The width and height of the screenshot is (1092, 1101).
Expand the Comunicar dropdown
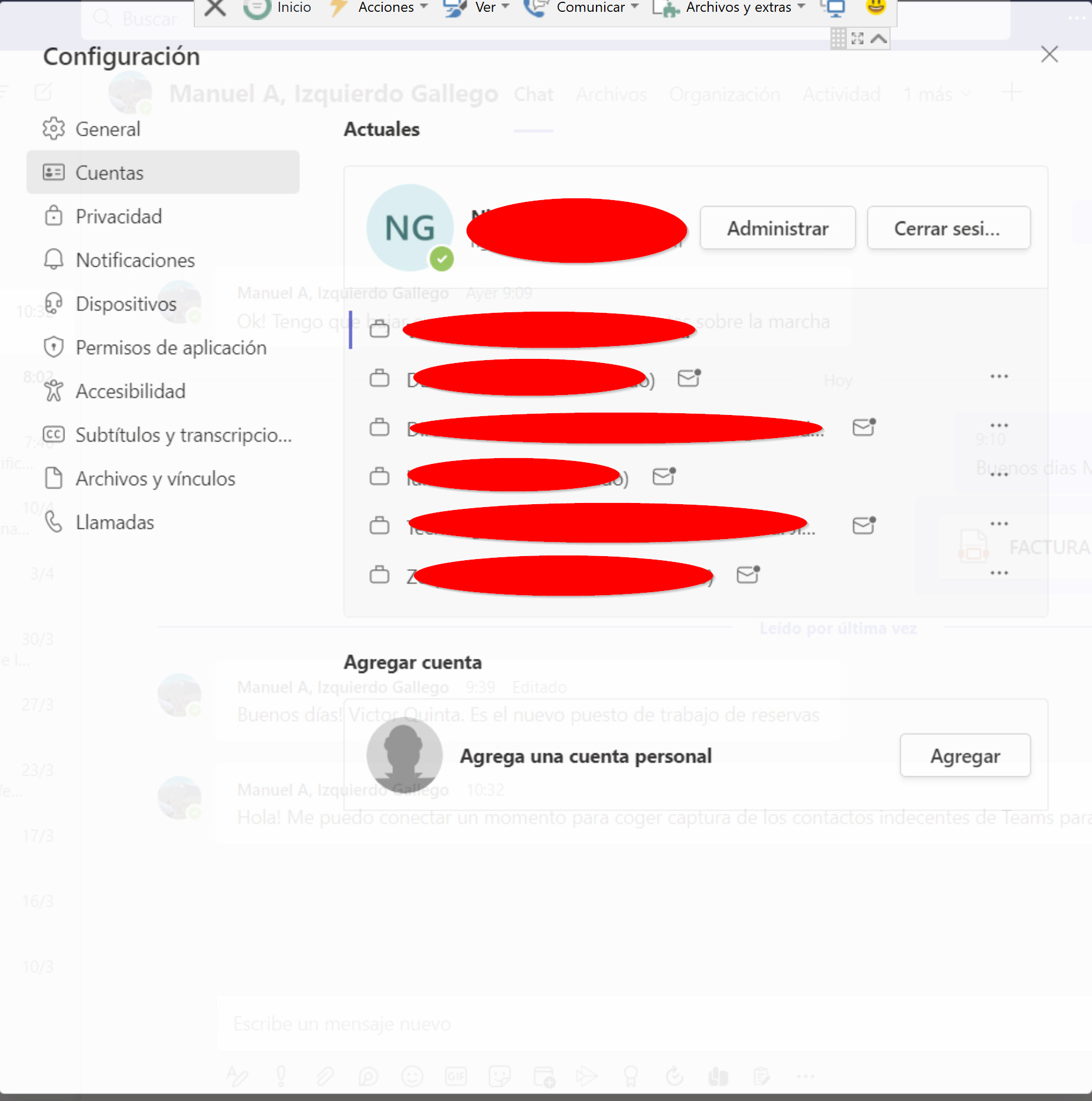point(582,8)
